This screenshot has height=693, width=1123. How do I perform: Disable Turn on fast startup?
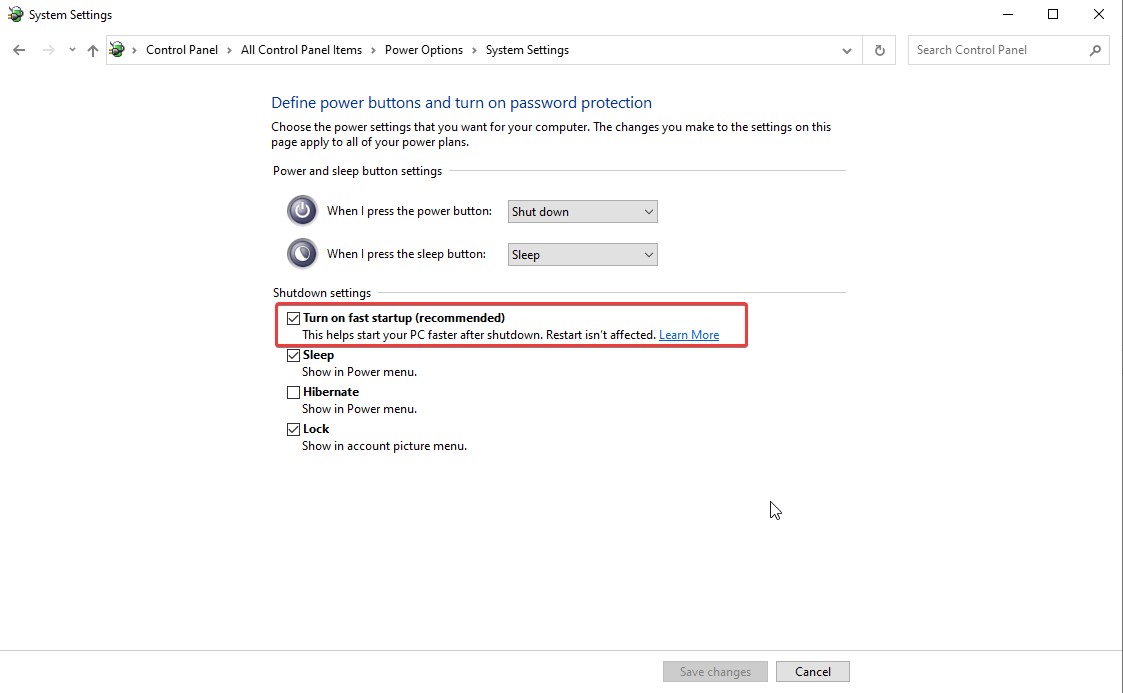pos(293,317)
